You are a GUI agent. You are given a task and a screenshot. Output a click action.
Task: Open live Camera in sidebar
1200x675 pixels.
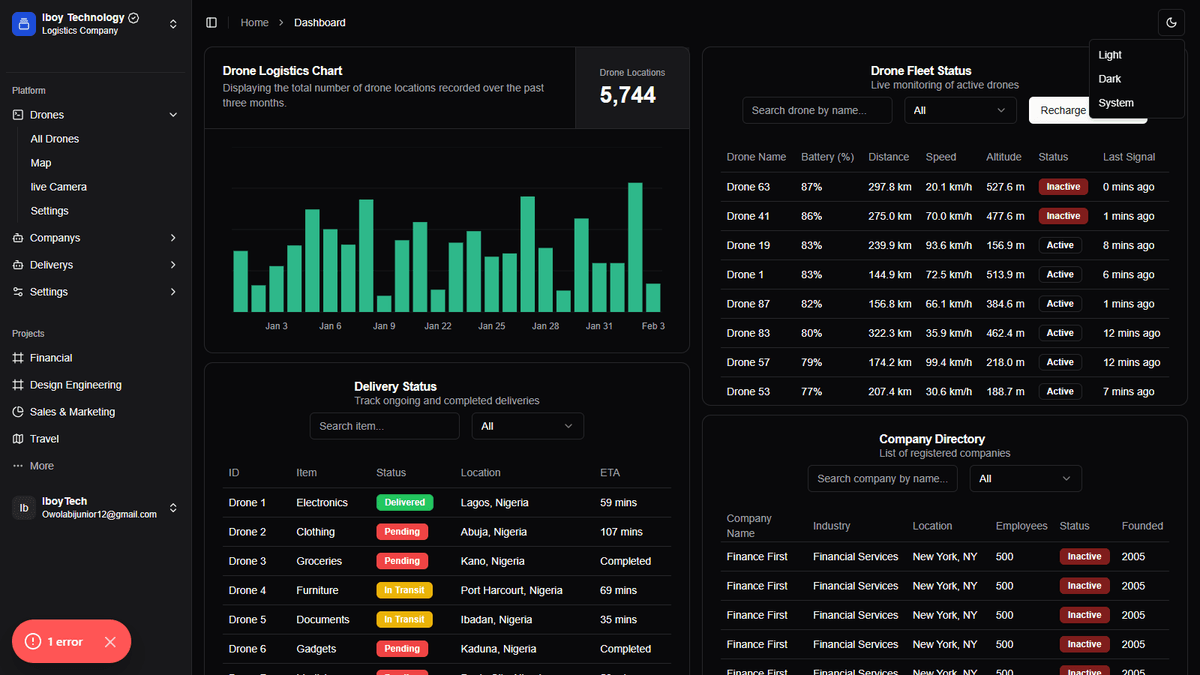tap(59, 187)
